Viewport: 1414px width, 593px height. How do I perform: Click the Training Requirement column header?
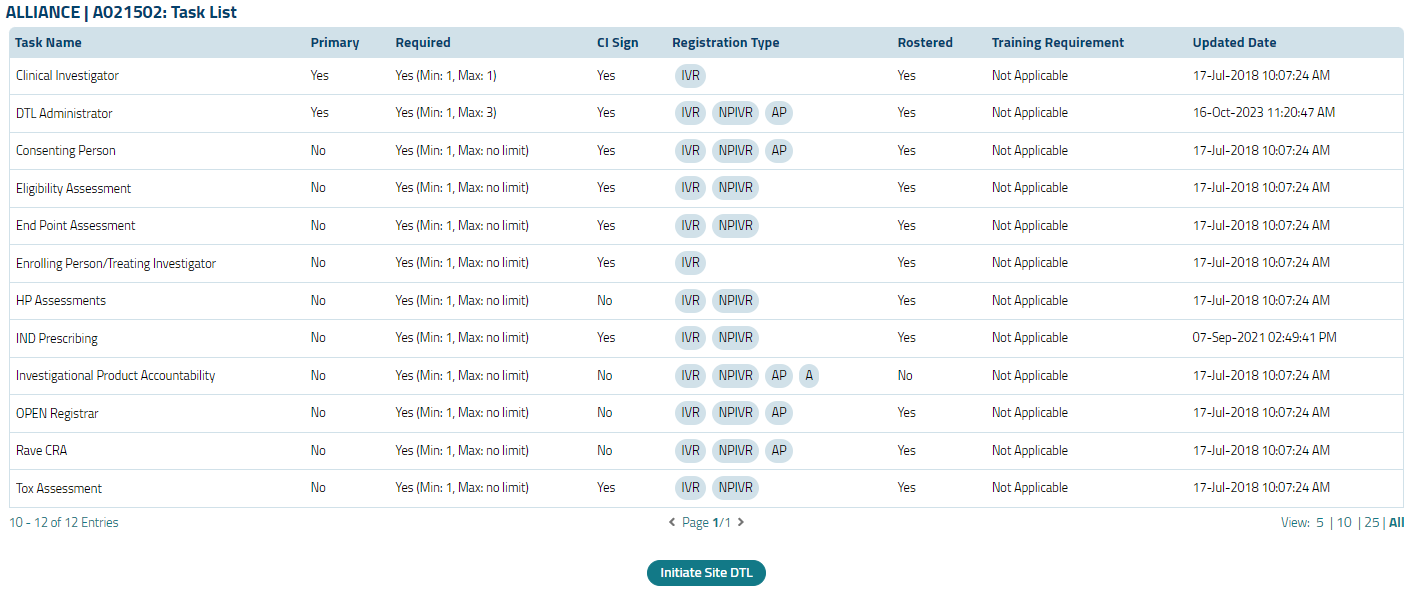click(x=1057, y=43)
